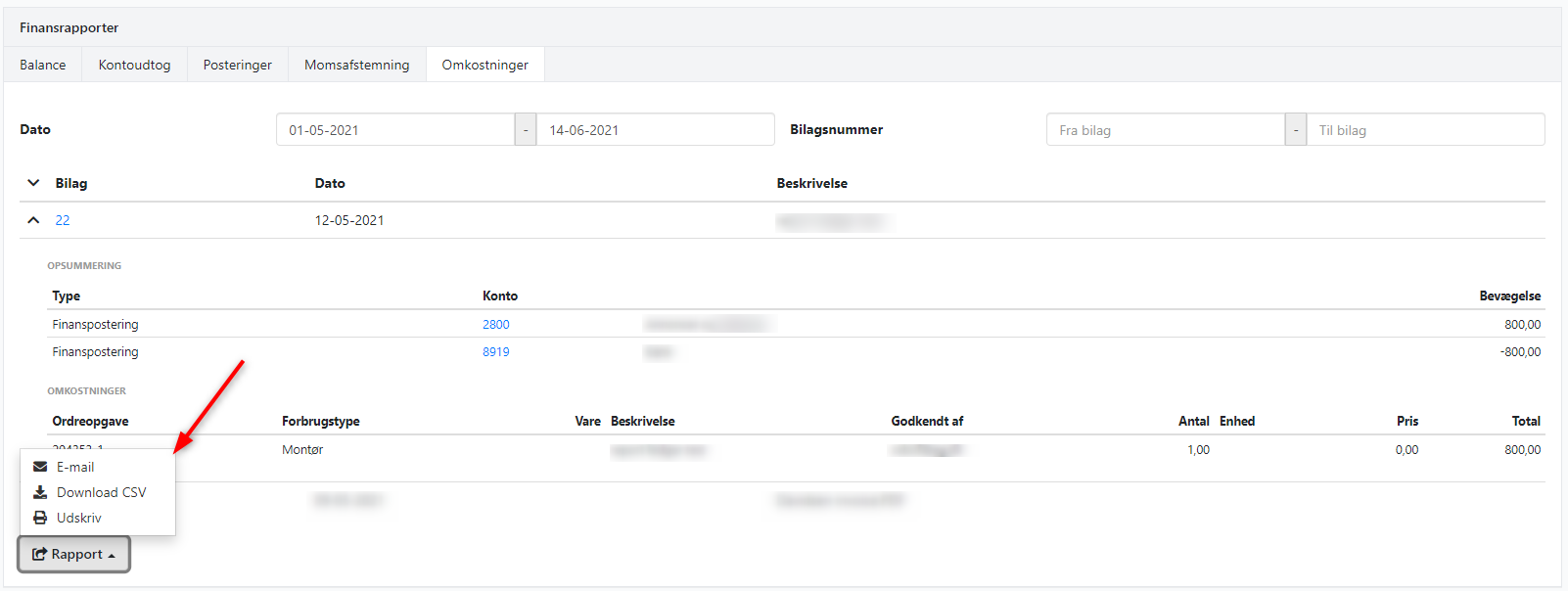
Task: Click the end date field 14-06-2021
Action: (x=654, y=130)
